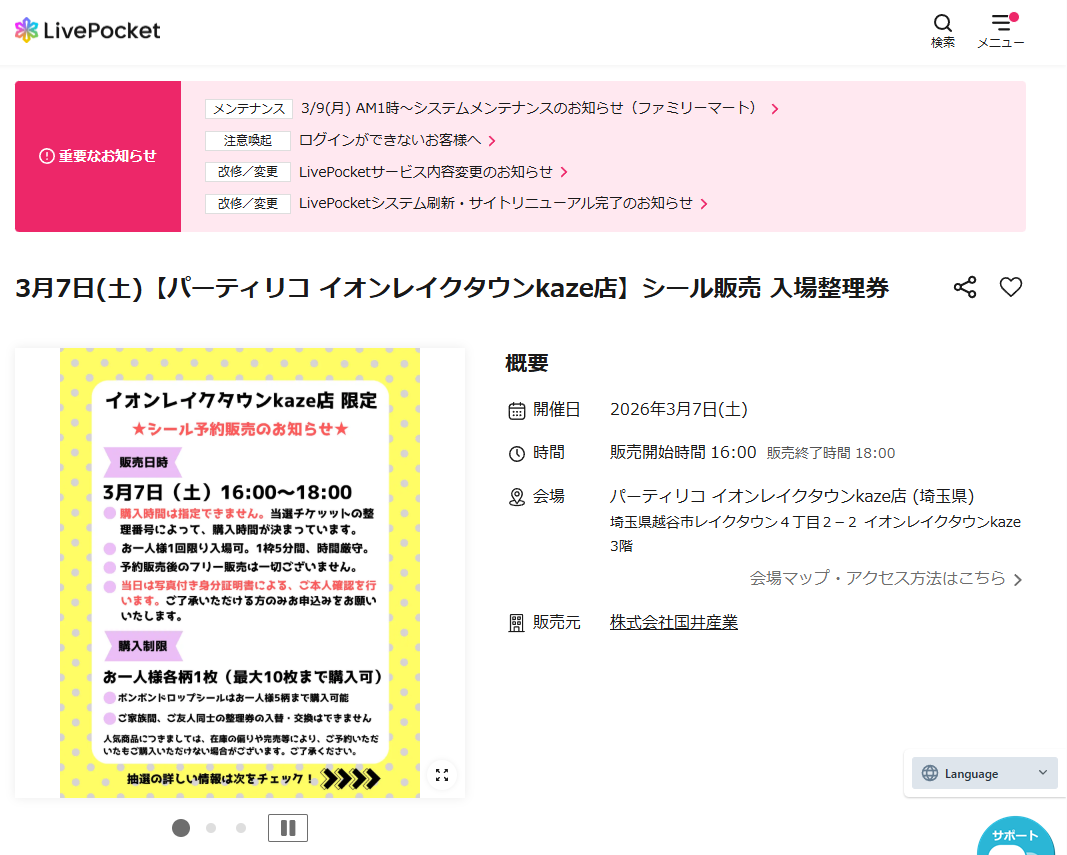
Task: Click the メンテナンス notice label
Action: point(248,108)
